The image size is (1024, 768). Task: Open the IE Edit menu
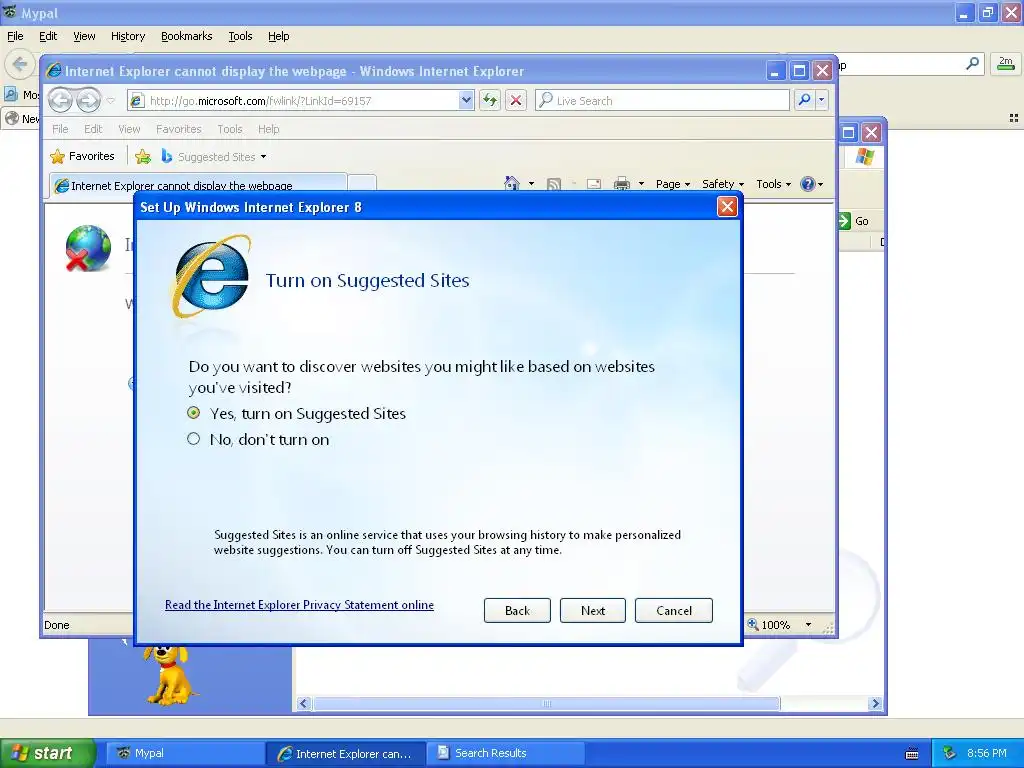pyautogui.click(x=93, y=129)
